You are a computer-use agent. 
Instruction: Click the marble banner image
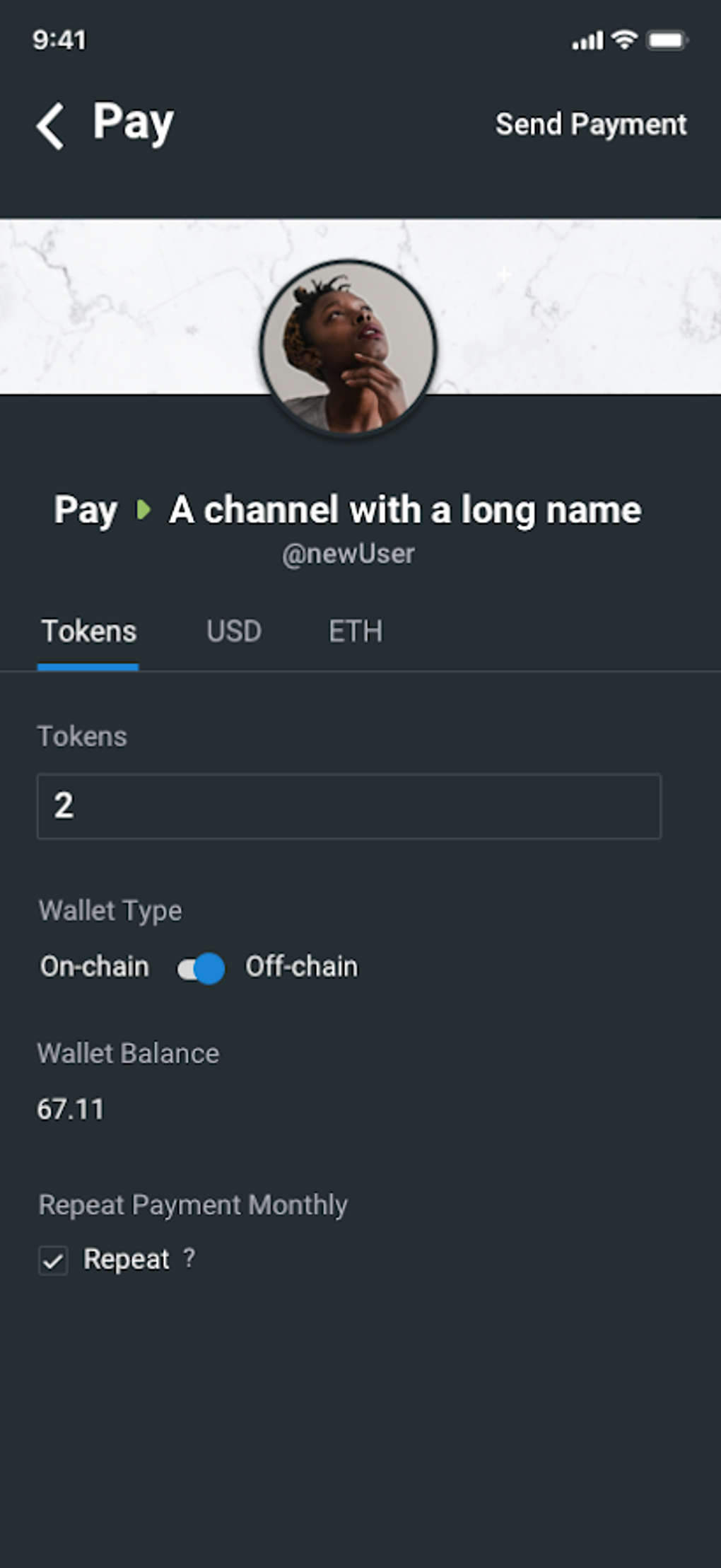[127, 304]
